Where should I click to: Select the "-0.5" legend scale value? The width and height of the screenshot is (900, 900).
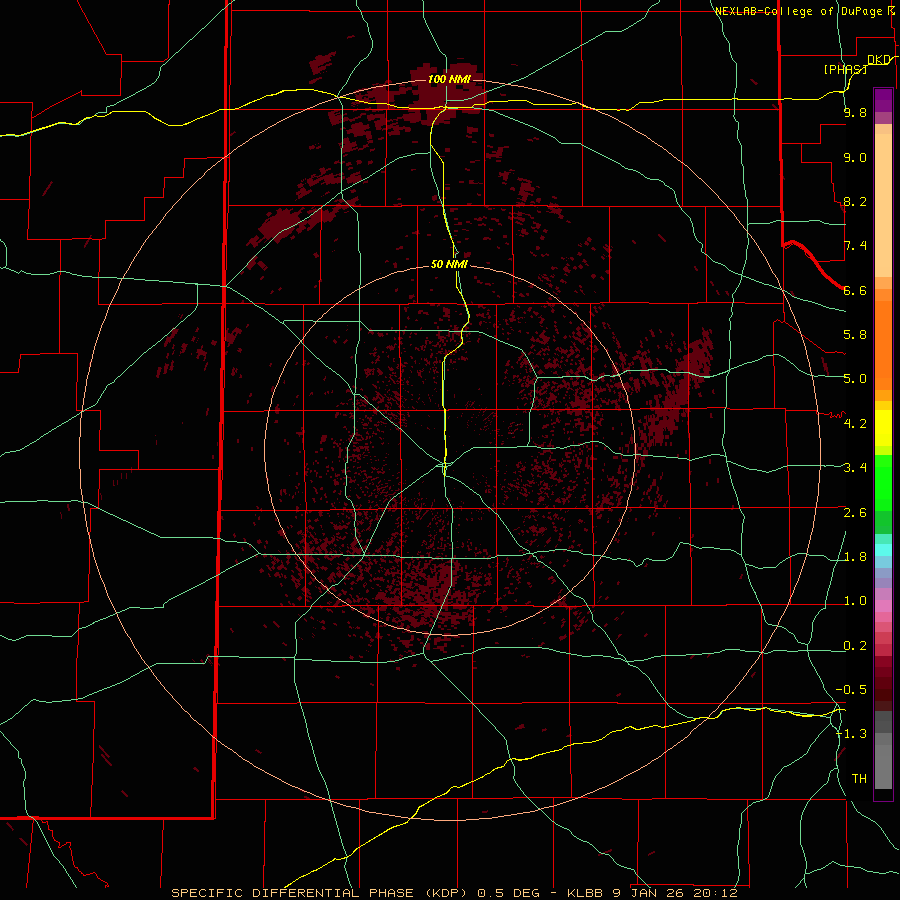[x=851, y=690]
